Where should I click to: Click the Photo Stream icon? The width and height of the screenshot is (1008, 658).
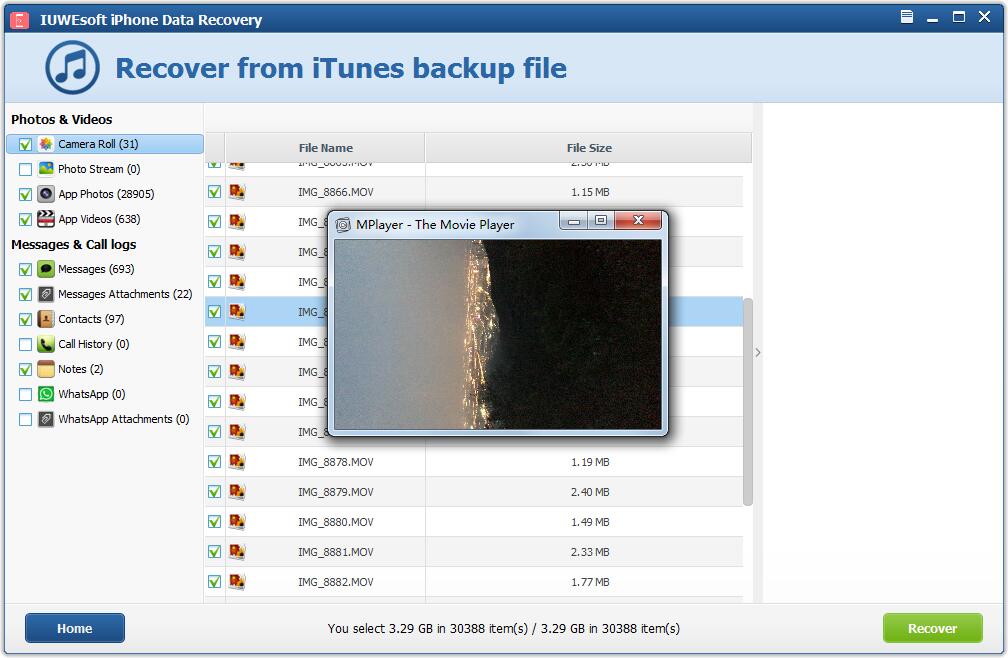click(x=46, y=169)
